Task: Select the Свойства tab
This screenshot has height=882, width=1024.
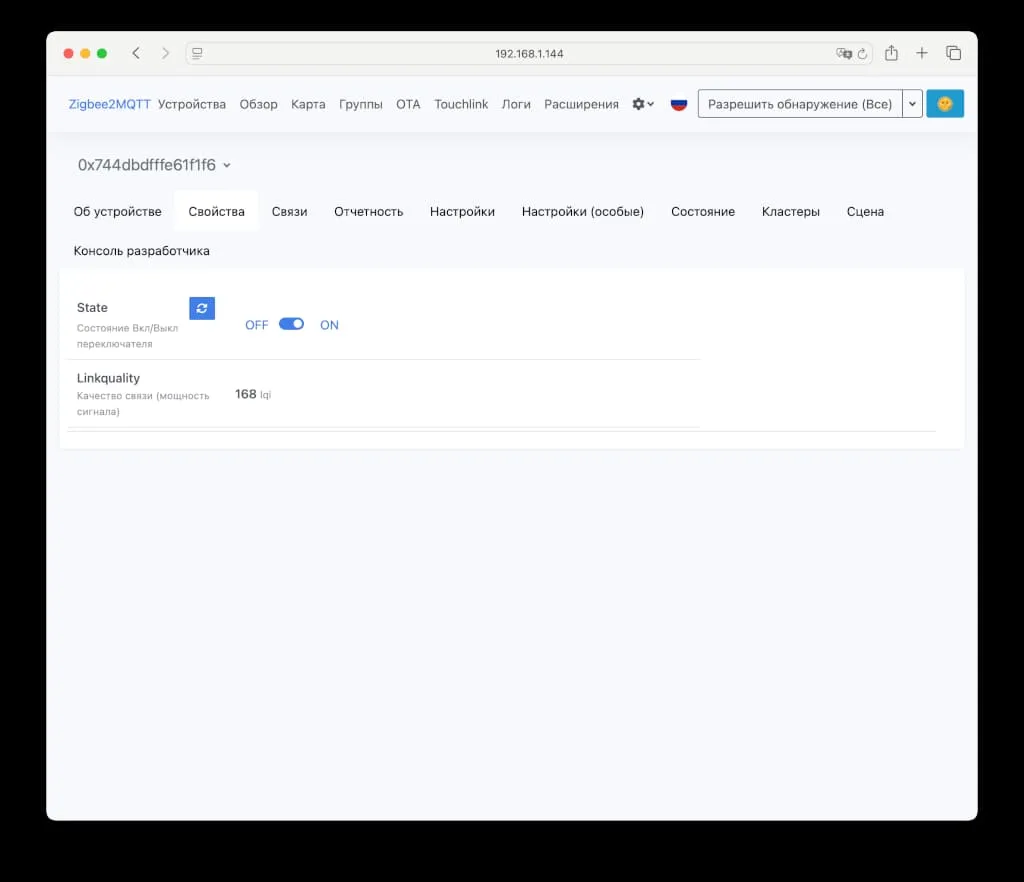Action: [x=216, y=212]
